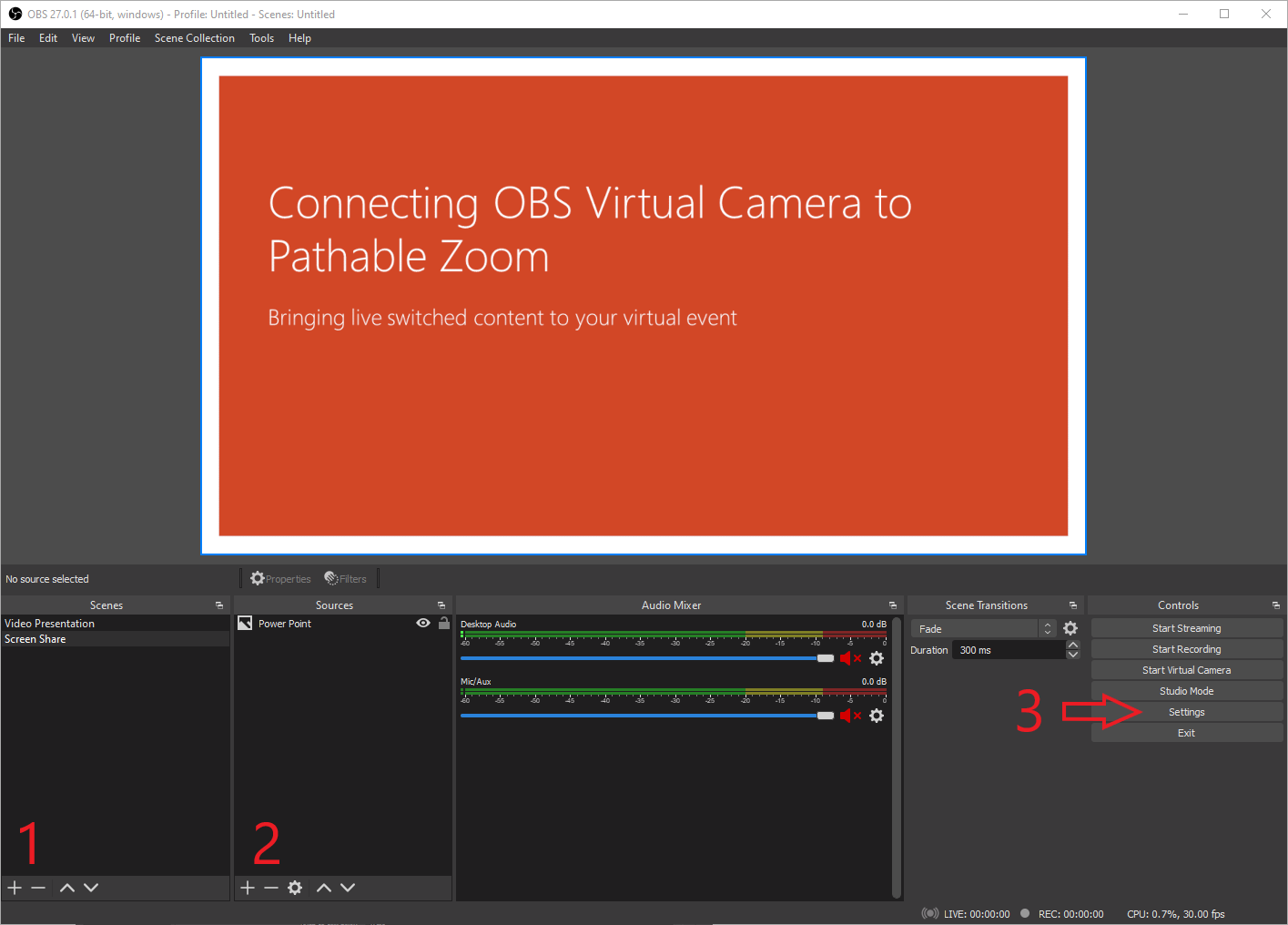Move source down in Sources list
This screenshot has width=1288, height=925.
[x=348, y=888]
